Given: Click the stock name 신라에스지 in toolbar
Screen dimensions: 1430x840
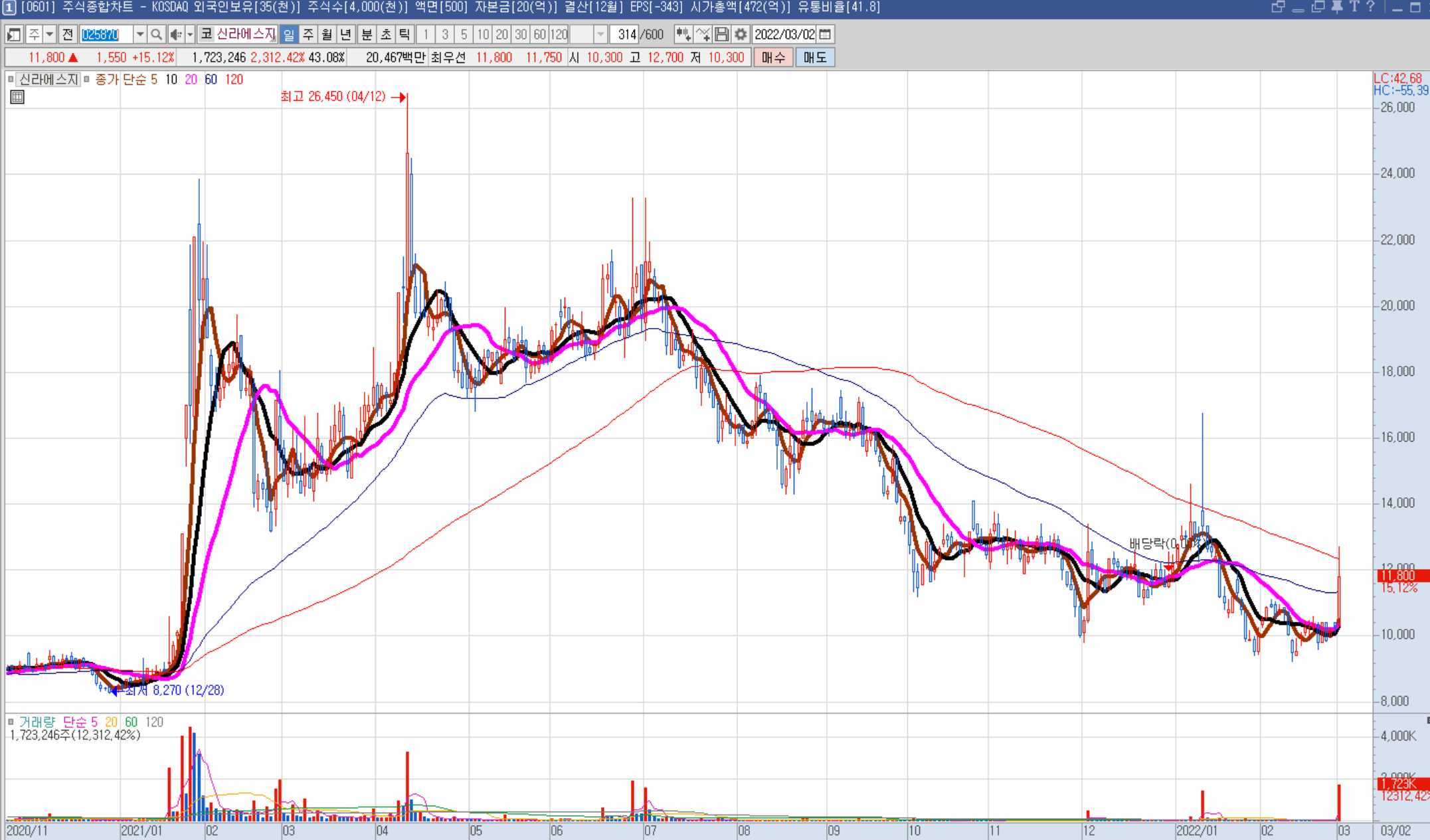Looking at the screenshot, I should pyautogui.click(x=246, y=35).
